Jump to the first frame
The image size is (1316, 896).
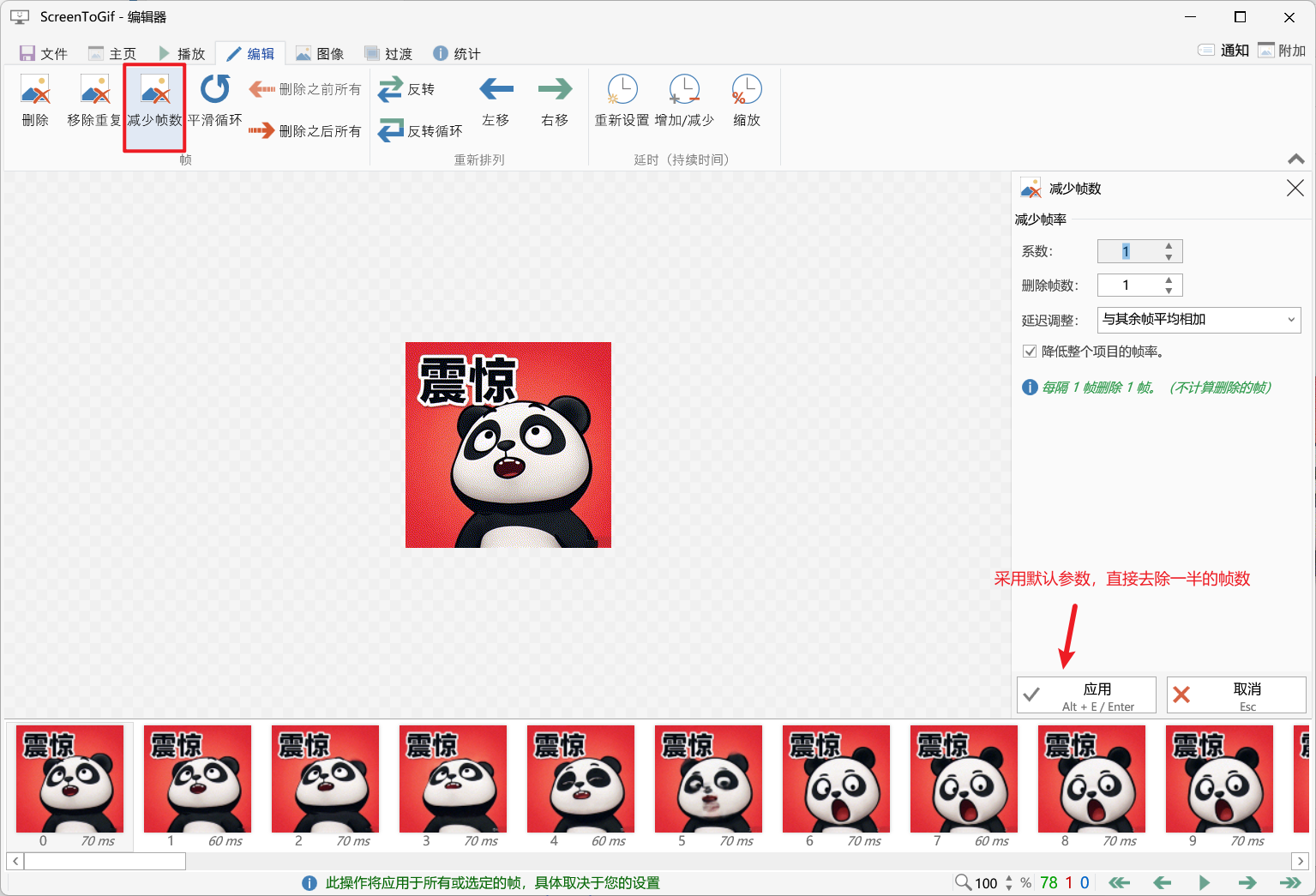point(1120,882)
